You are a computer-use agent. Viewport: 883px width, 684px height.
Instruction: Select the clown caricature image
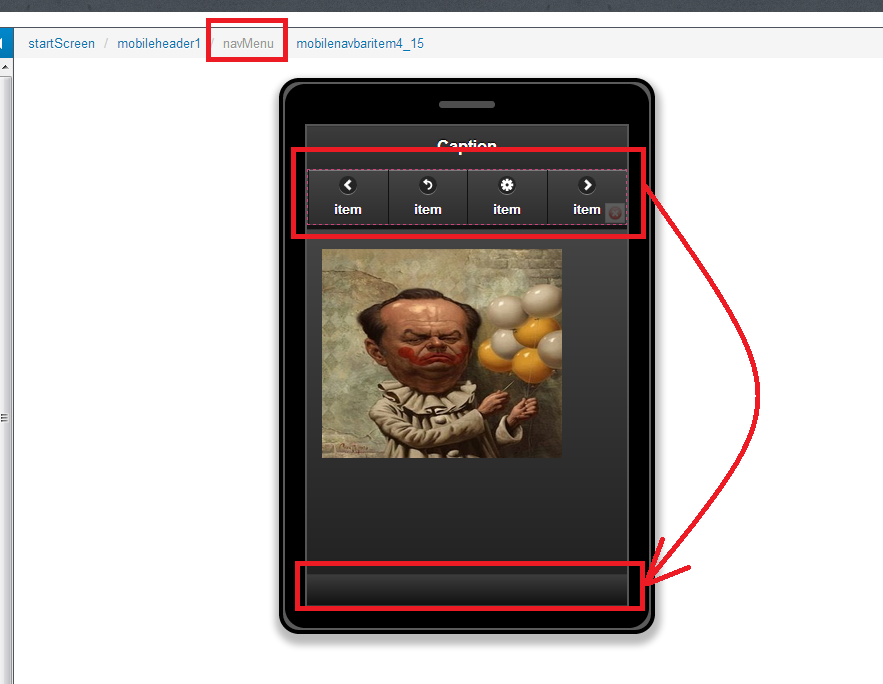pyautogui.click(x=441, y=353)
